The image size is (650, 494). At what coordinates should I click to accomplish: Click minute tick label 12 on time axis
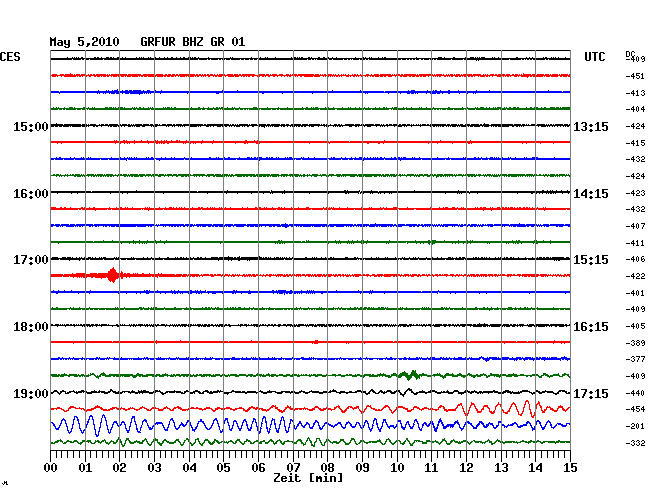pos(466,467)
